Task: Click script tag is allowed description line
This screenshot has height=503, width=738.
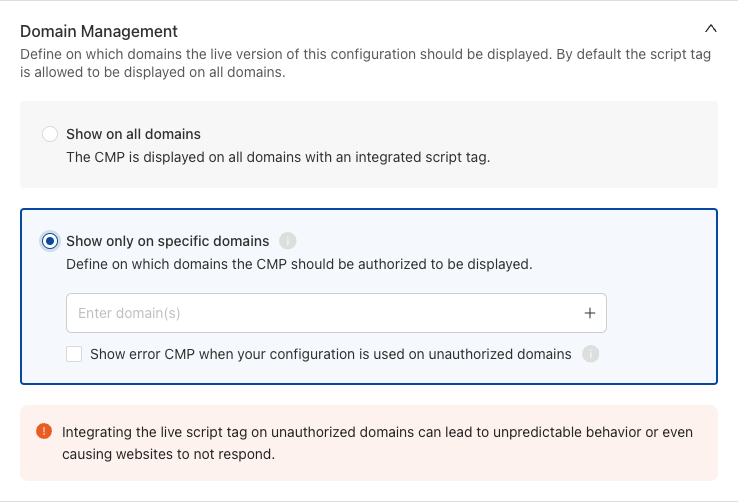Action: coord(152,72)
